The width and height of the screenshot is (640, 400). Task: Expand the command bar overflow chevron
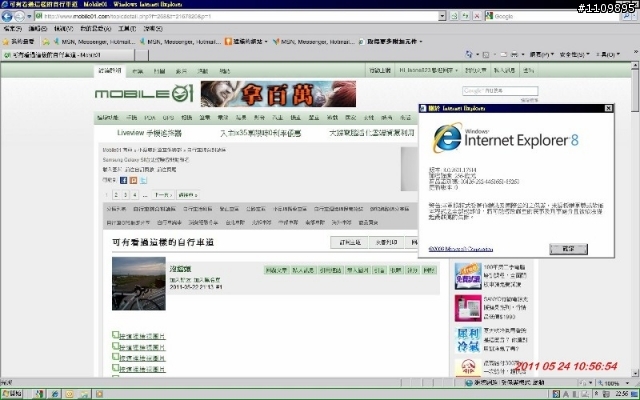coord(636,52)
